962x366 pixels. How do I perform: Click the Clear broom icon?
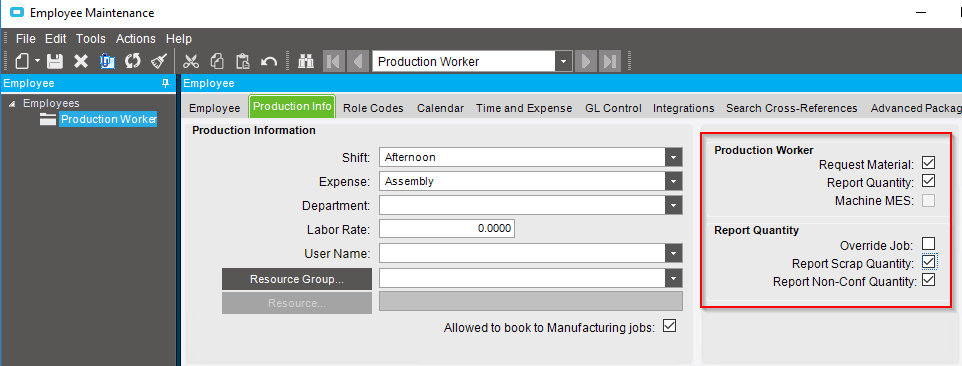(159, 61)
